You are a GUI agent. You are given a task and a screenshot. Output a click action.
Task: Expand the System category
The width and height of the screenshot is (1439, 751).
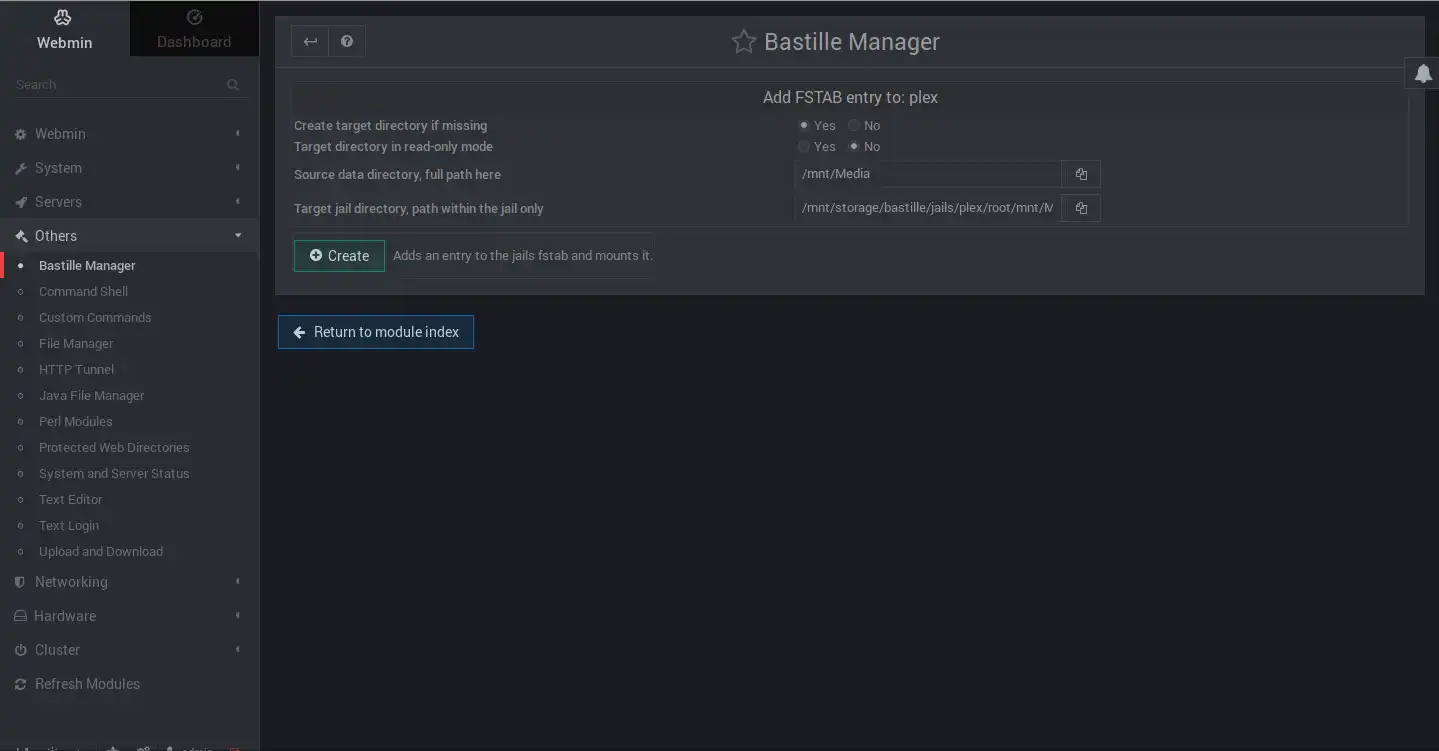[129, 168]
